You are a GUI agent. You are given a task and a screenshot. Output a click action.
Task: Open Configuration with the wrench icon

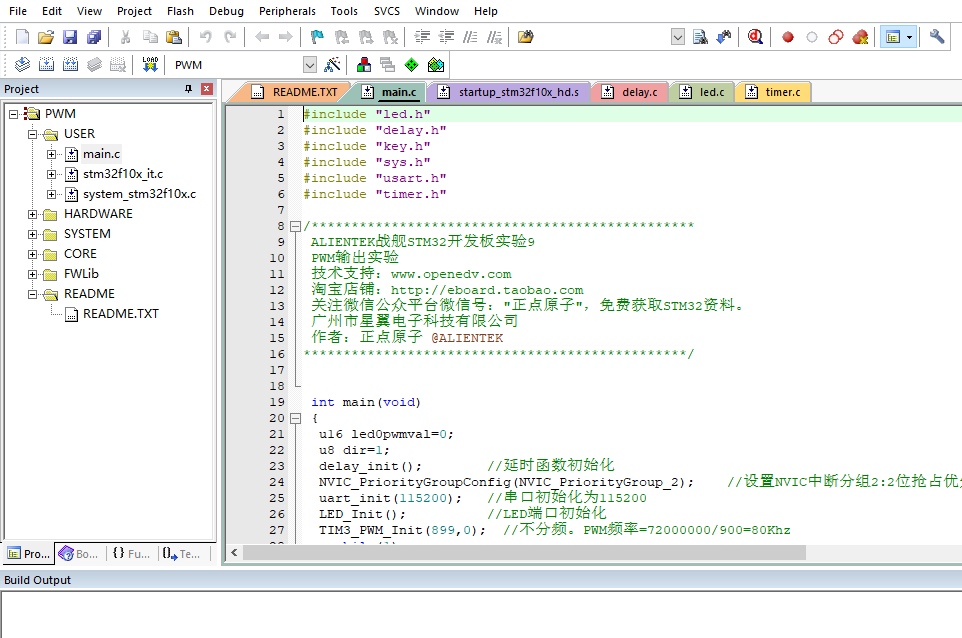click(x=936, y=37)
